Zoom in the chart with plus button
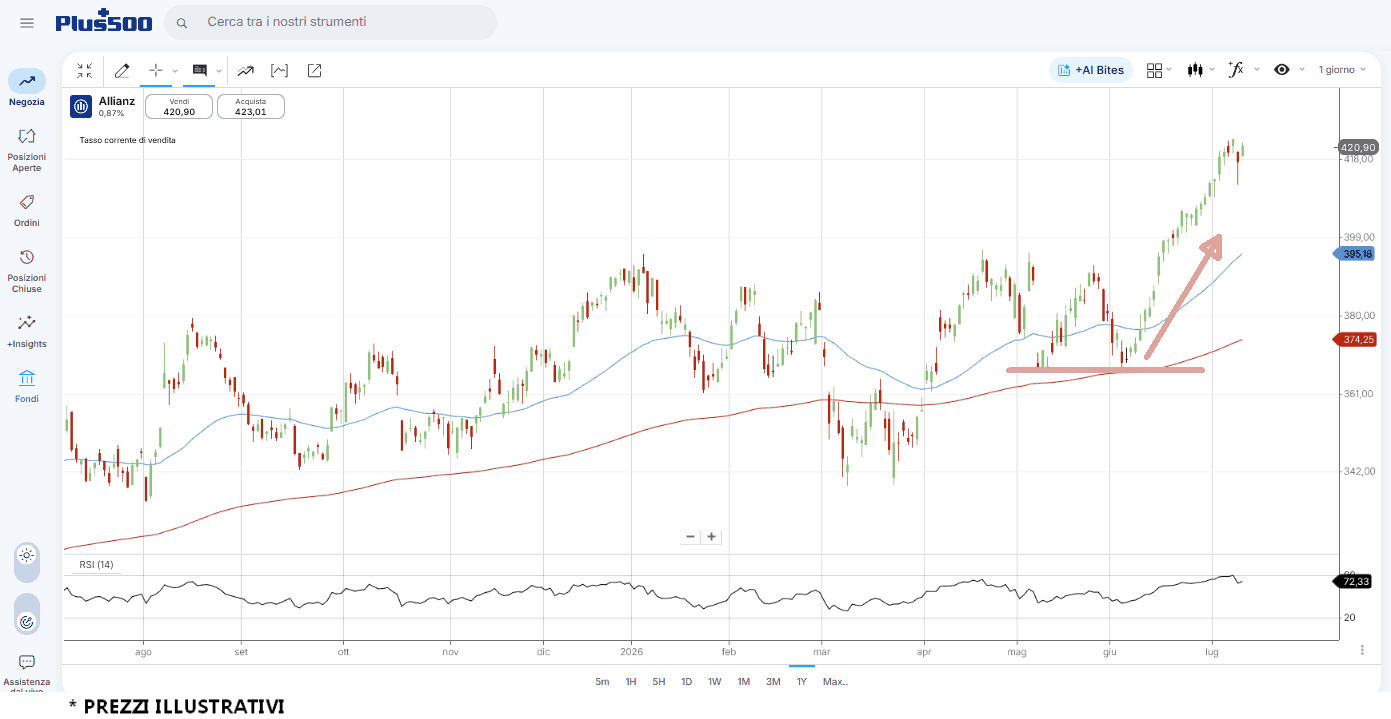 (711, 536)
